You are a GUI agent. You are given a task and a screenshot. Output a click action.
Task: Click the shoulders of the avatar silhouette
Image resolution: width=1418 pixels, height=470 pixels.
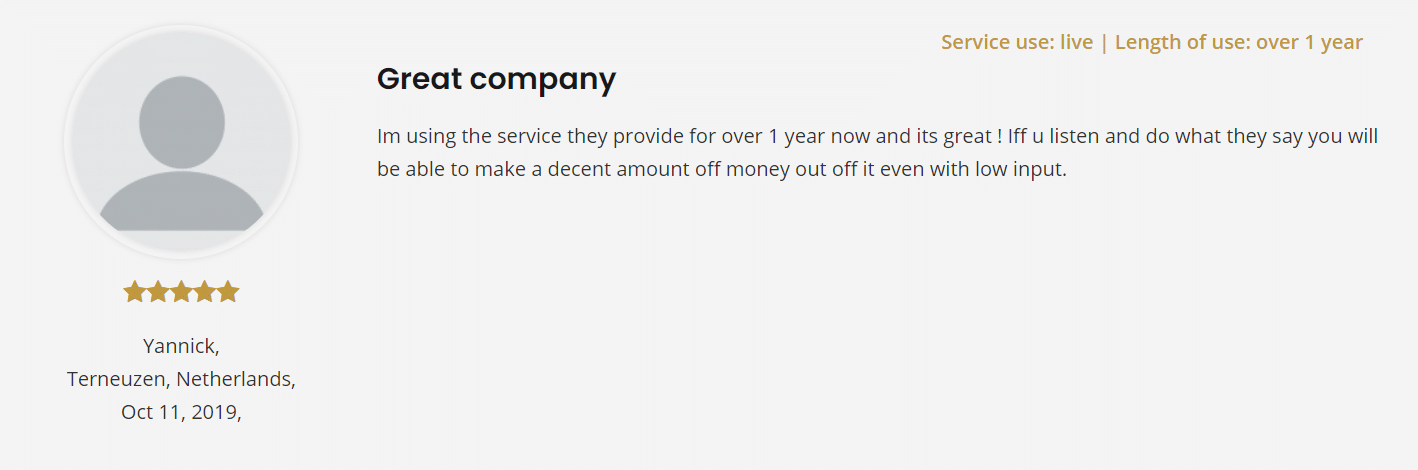[x=181, y=203]
